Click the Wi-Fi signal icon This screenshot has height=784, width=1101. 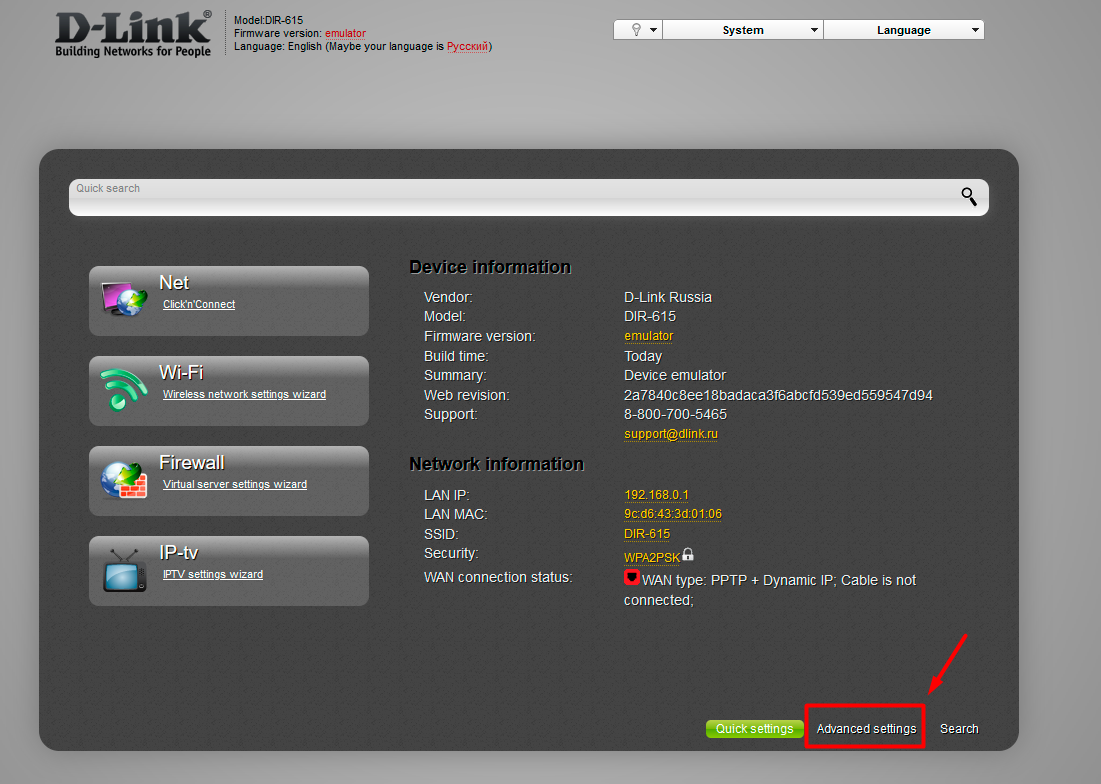point(122,390)
